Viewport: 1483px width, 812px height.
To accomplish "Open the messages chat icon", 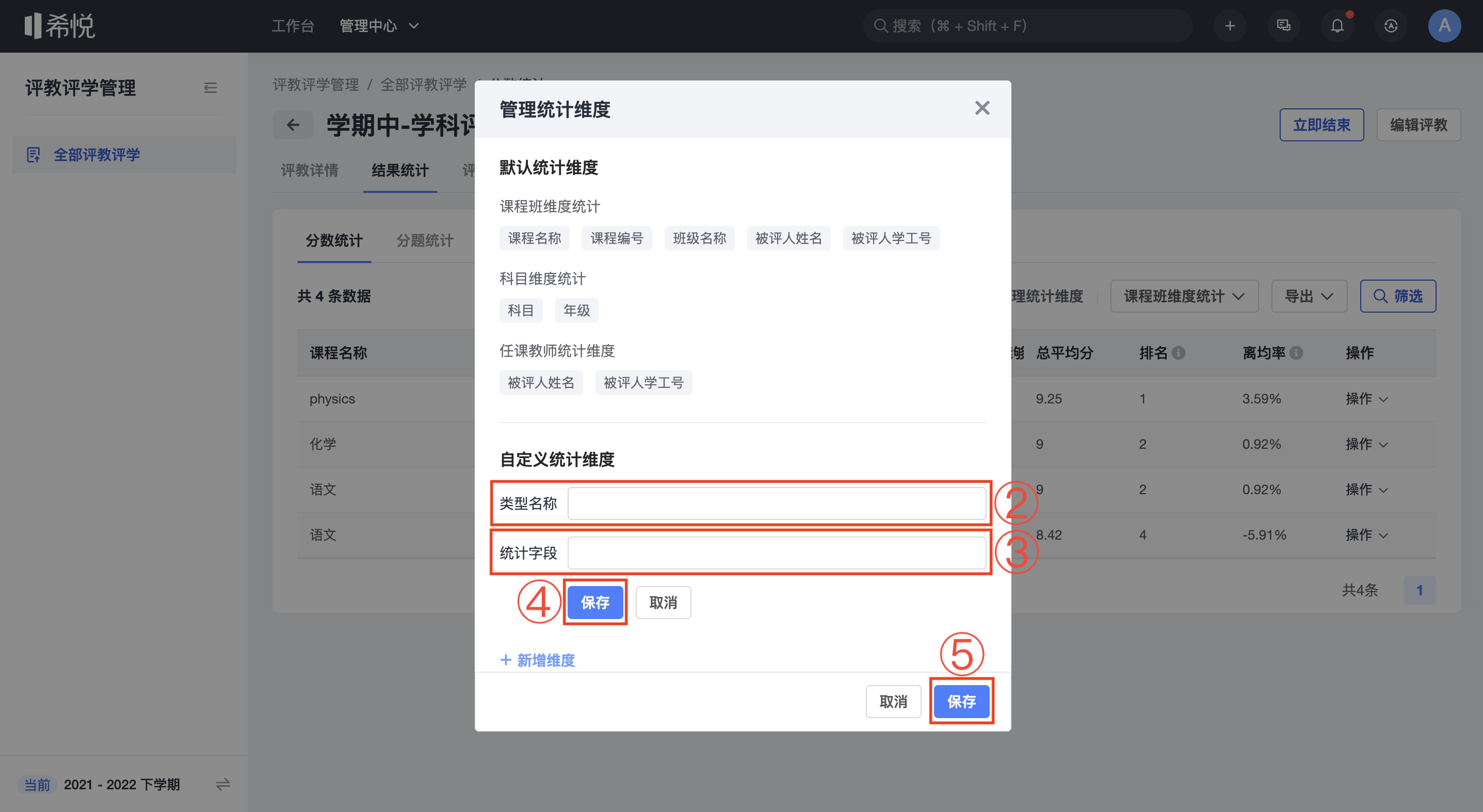I will point(1283,26).
